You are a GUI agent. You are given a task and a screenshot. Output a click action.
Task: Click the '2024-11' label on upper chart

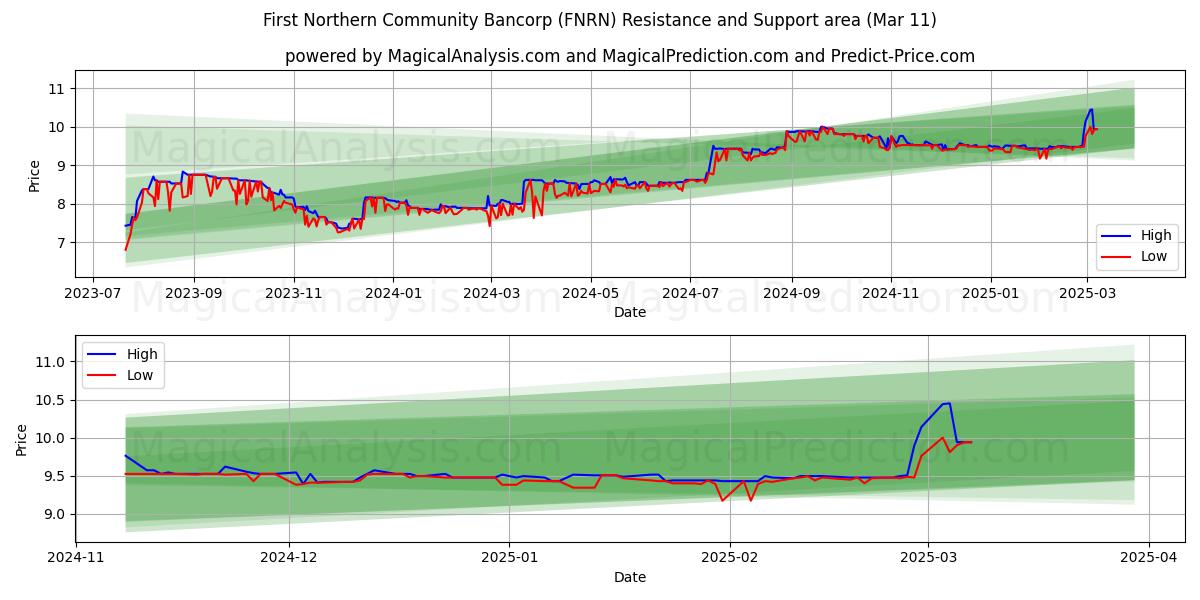(891, 294)
